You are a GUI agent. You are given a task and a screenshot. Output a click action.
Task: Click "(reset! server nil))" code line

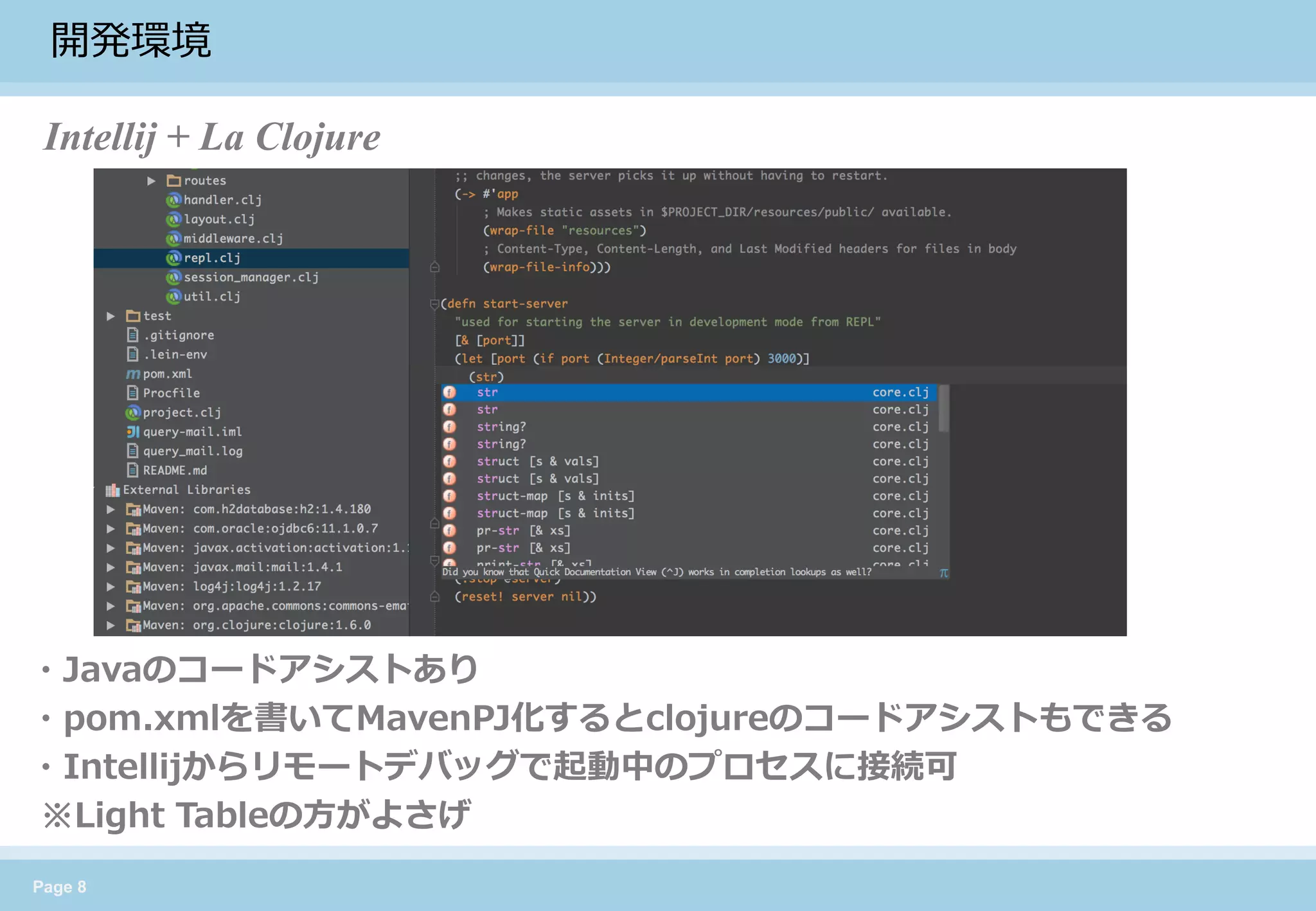tap(526, 597)
